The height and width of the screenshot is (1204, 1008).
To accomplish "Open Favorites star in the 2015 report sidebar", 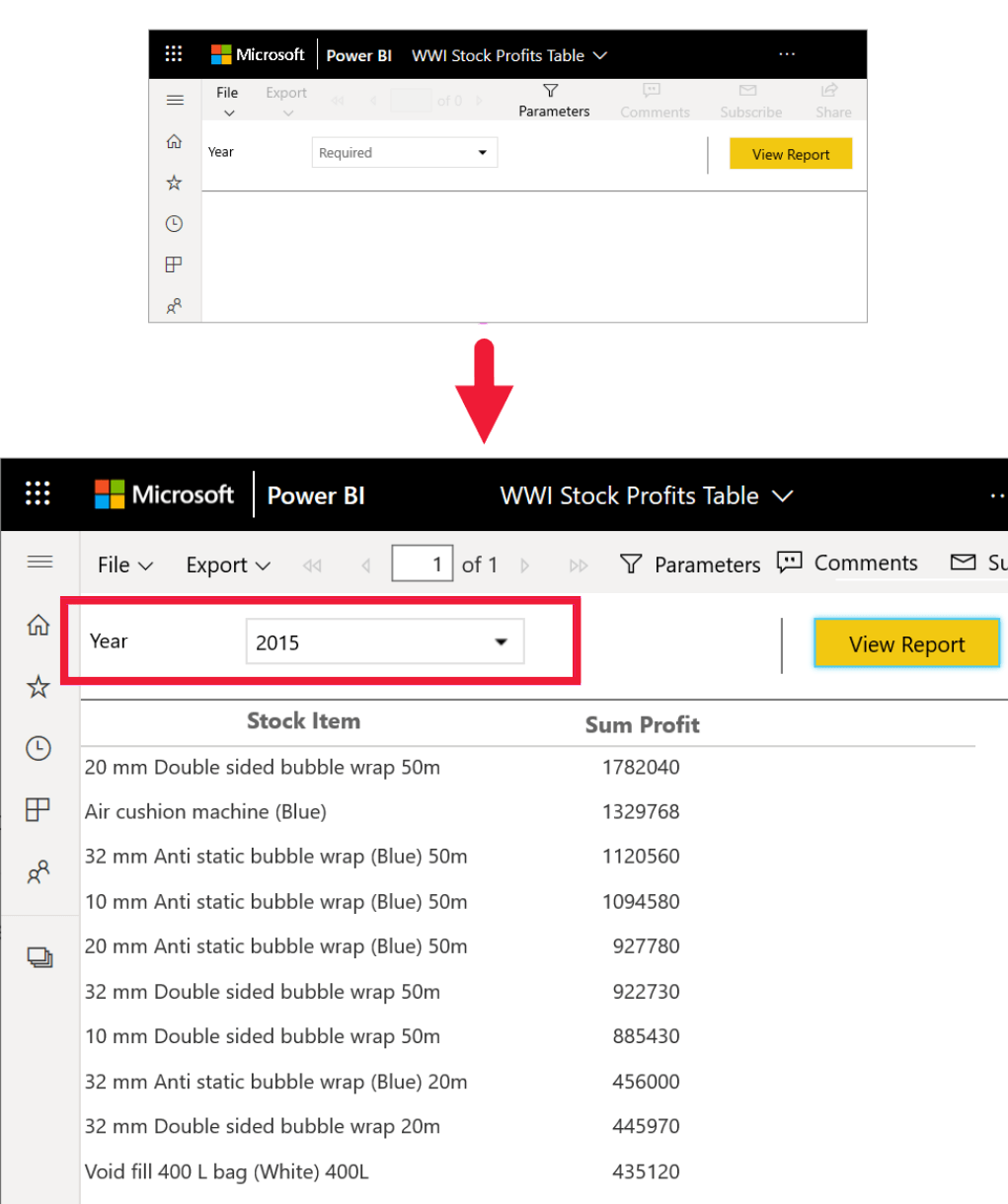I will click(x=39, y=687).
